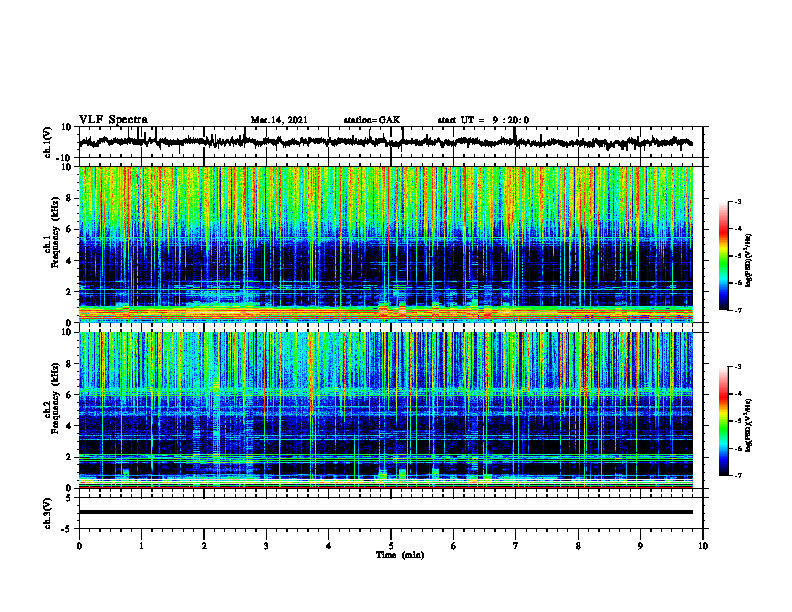Click the time axis tick label "9"
792x612 pixels.
click(x=640, y=546)
